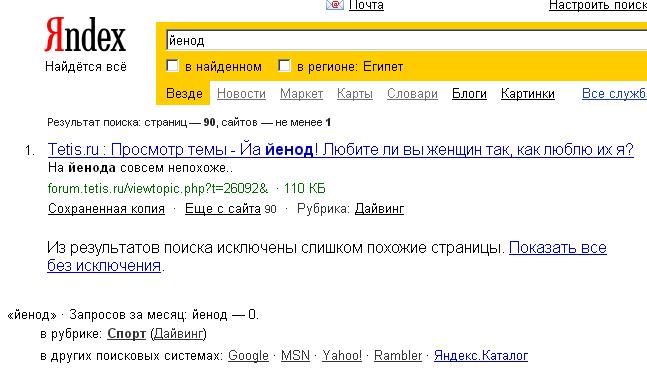
Task: Click the snippet 'На йенода совсем непохоже..'
Action: (140, 168)
